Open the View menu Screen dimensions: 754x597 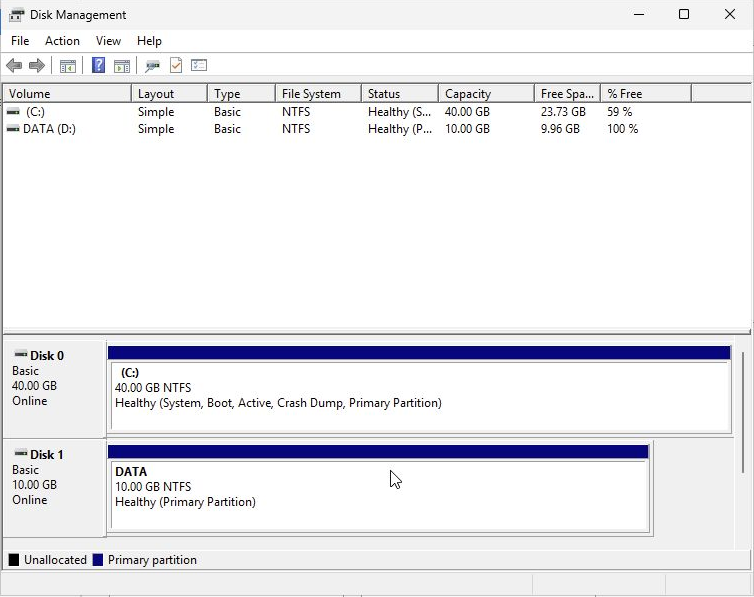pyautogui.click(x=108, y=41)
